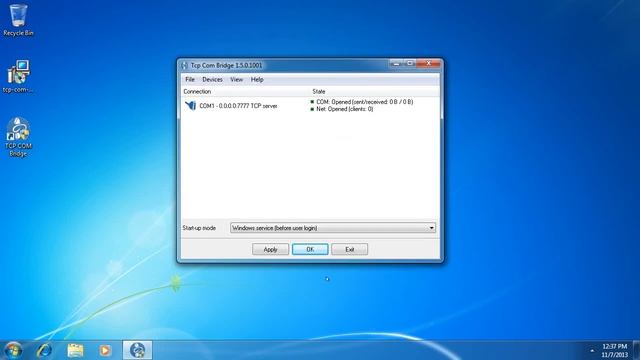Confirm with the OK button
This screenshot has height=360, width=640.
click(x=310, y=249)
